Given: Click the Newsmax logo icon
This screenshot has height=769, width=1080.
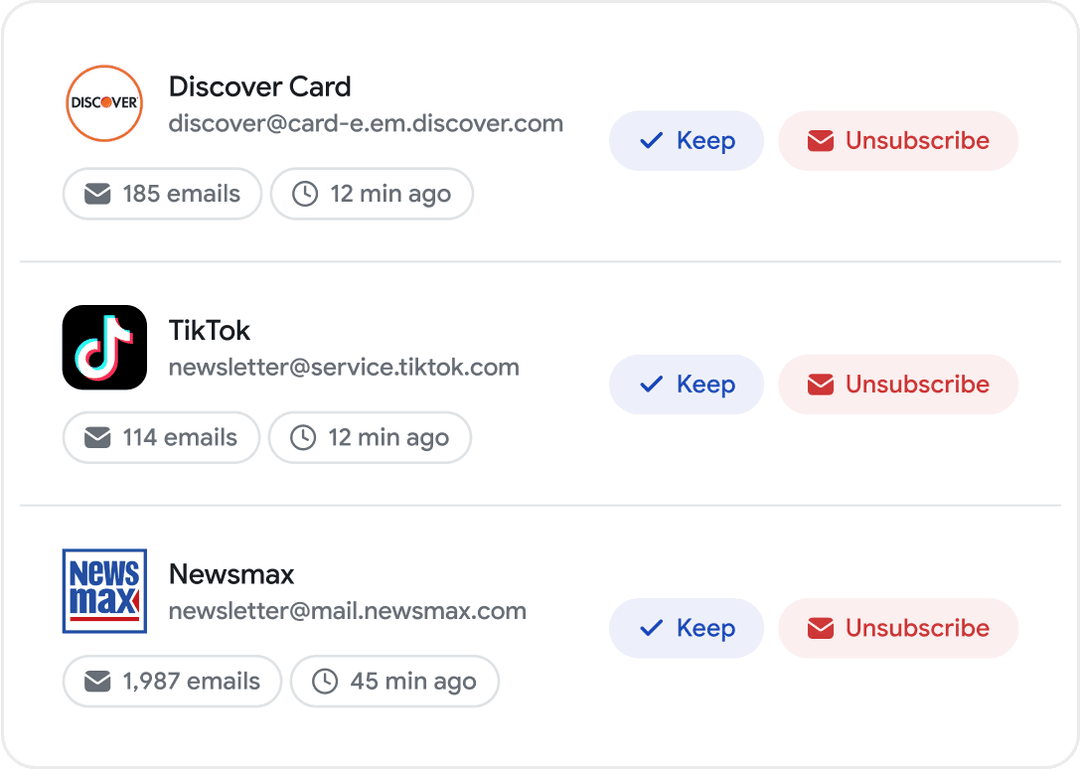Looking at the screenshot, I should 104,590.
